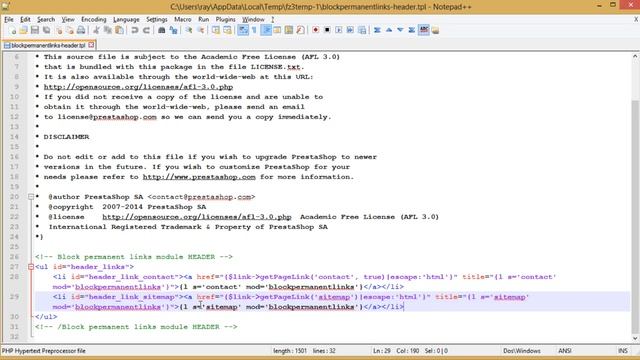Toggle Word Wrap in the toolbar

[x=243, y=30]
